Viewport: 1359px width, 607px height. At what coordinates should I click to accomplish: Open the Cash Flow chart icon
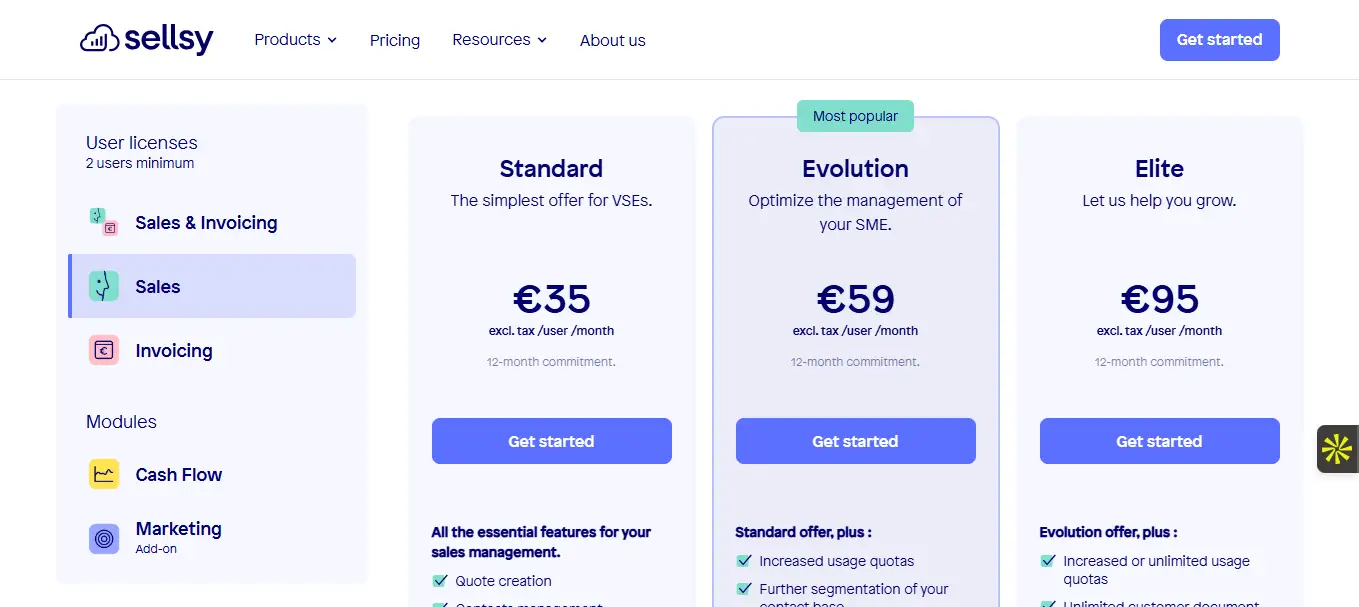103,474
